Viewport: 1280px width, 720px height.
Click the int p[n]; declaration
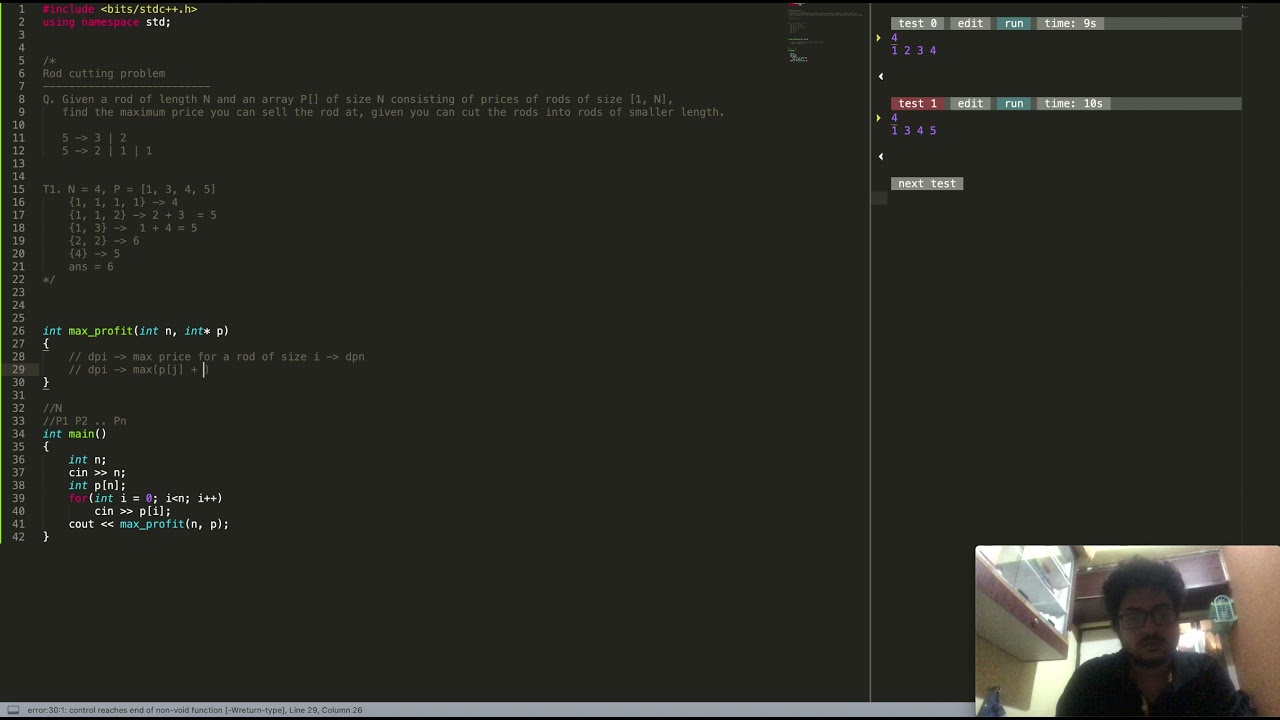(97, 486)
